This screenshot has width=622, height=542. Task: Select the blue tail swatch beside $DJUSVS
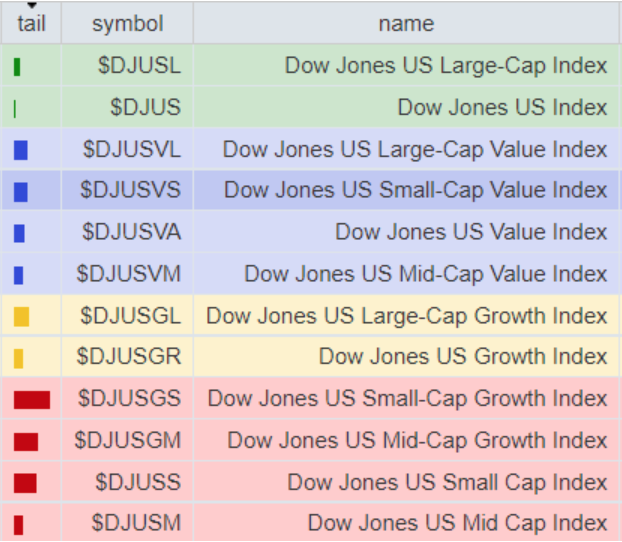21,192
